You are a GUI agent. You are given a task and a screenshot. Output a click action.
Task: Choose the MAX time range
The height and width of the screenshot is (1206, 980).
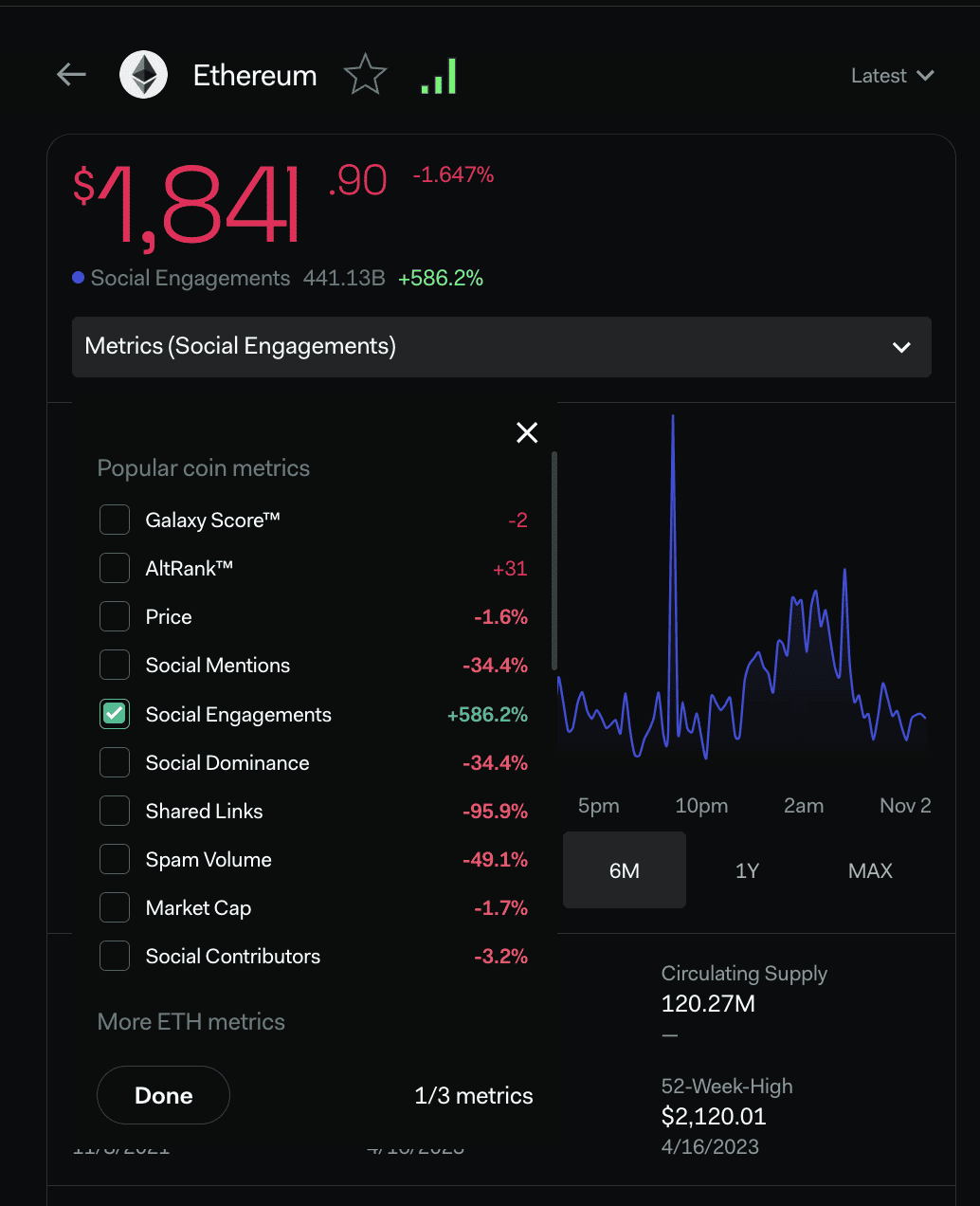pos(870,870)
